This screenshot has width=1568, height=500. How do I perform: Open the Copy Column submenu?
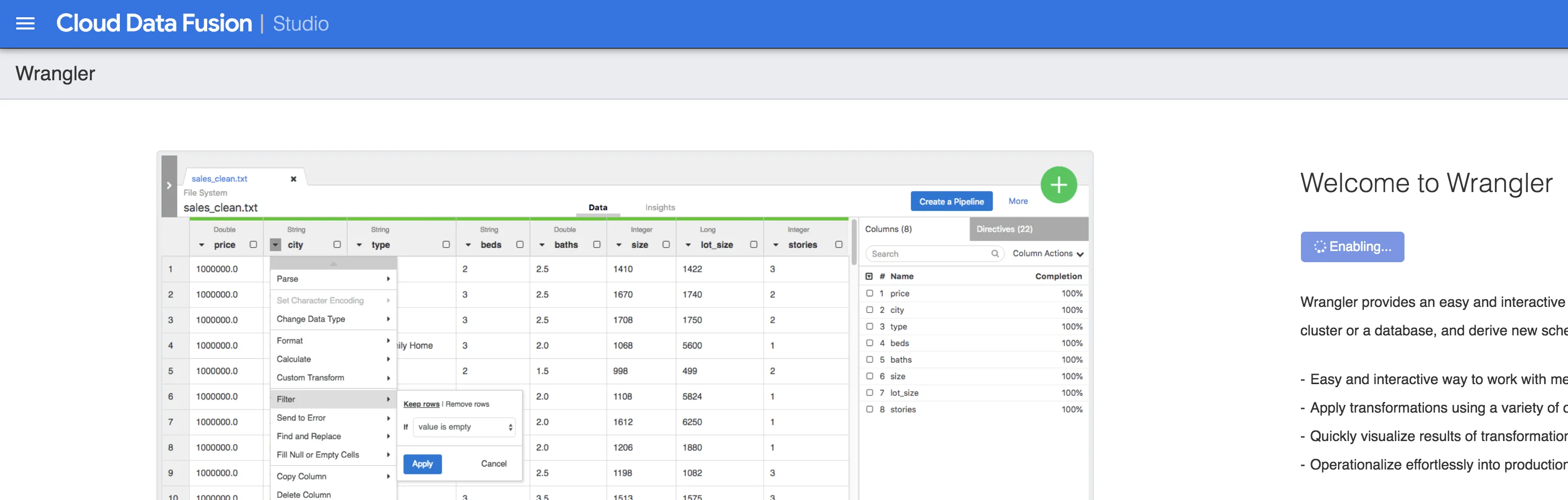click(333, 477)
